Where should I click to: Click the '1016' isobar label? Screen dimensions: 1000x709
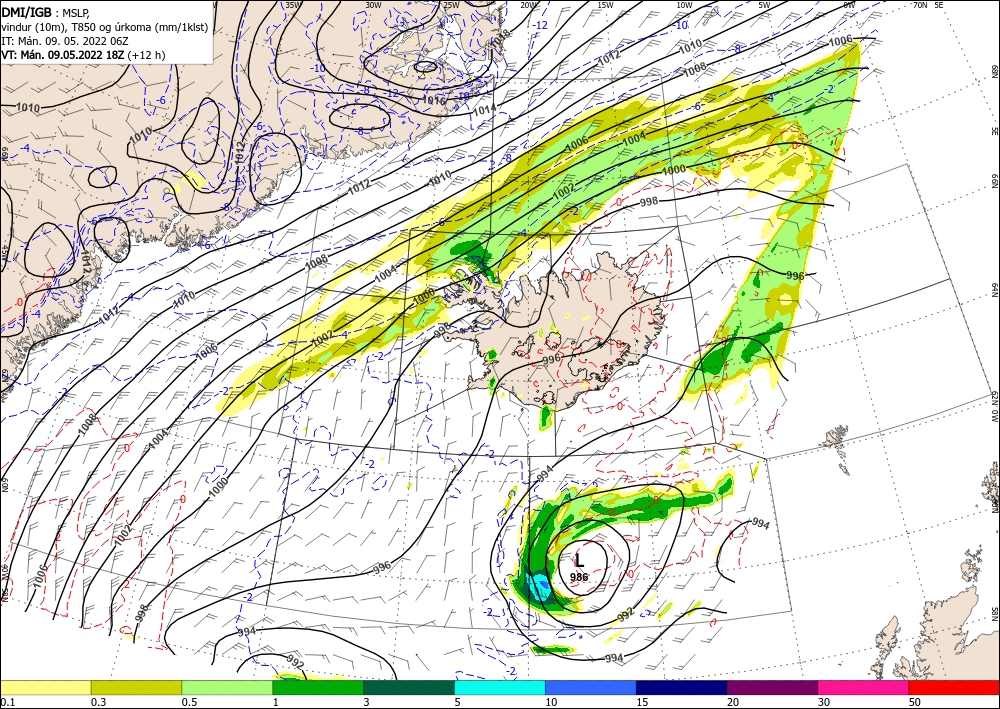(x=434, y=100)
